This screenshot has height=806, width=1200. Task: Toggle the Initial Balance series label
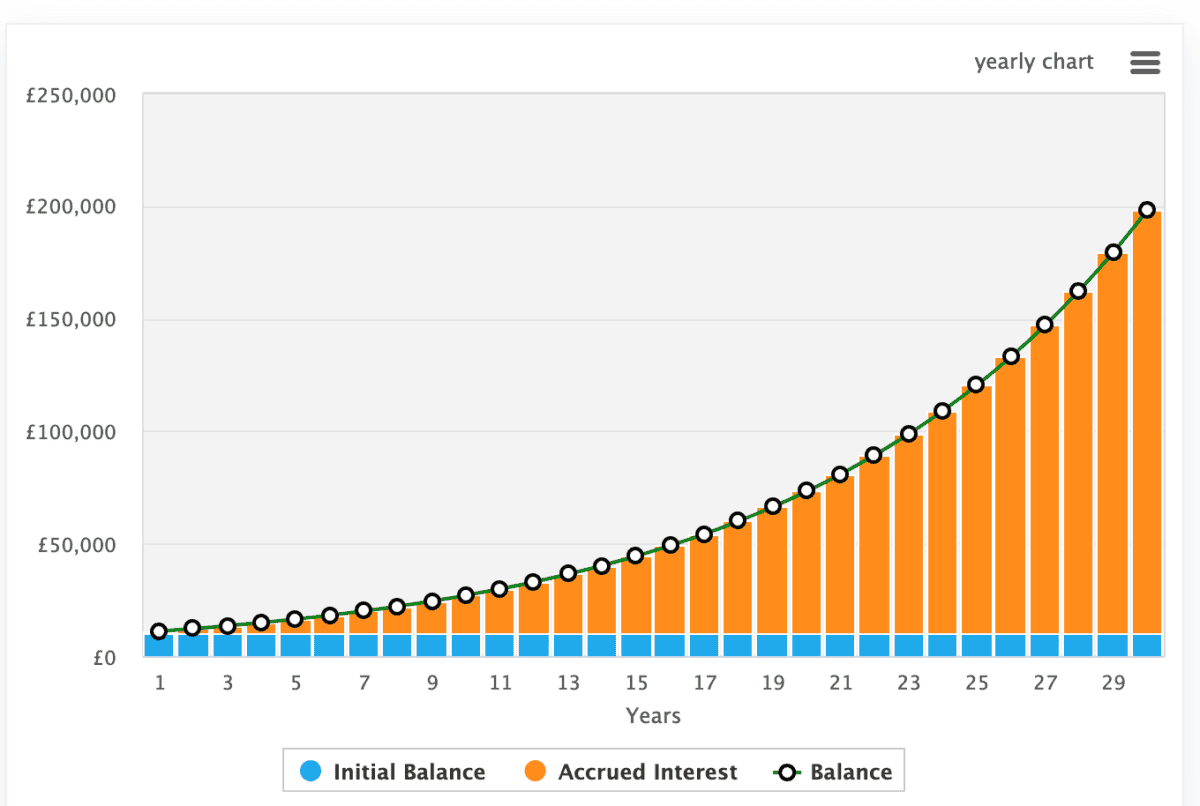408,772
